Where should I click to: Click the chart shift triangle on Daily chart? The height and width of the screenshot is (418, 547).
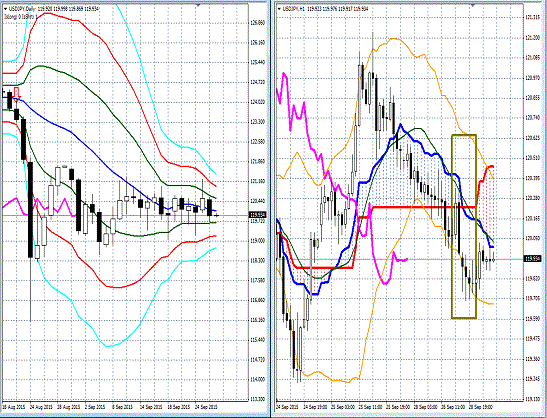(198, 5)
